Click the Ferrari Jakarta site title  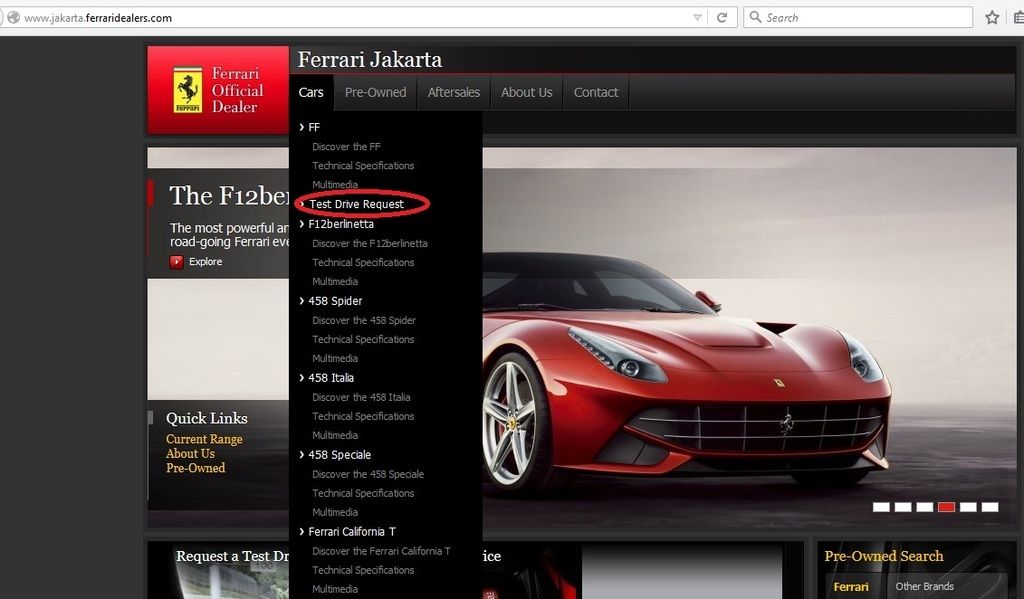pos(370,60)
